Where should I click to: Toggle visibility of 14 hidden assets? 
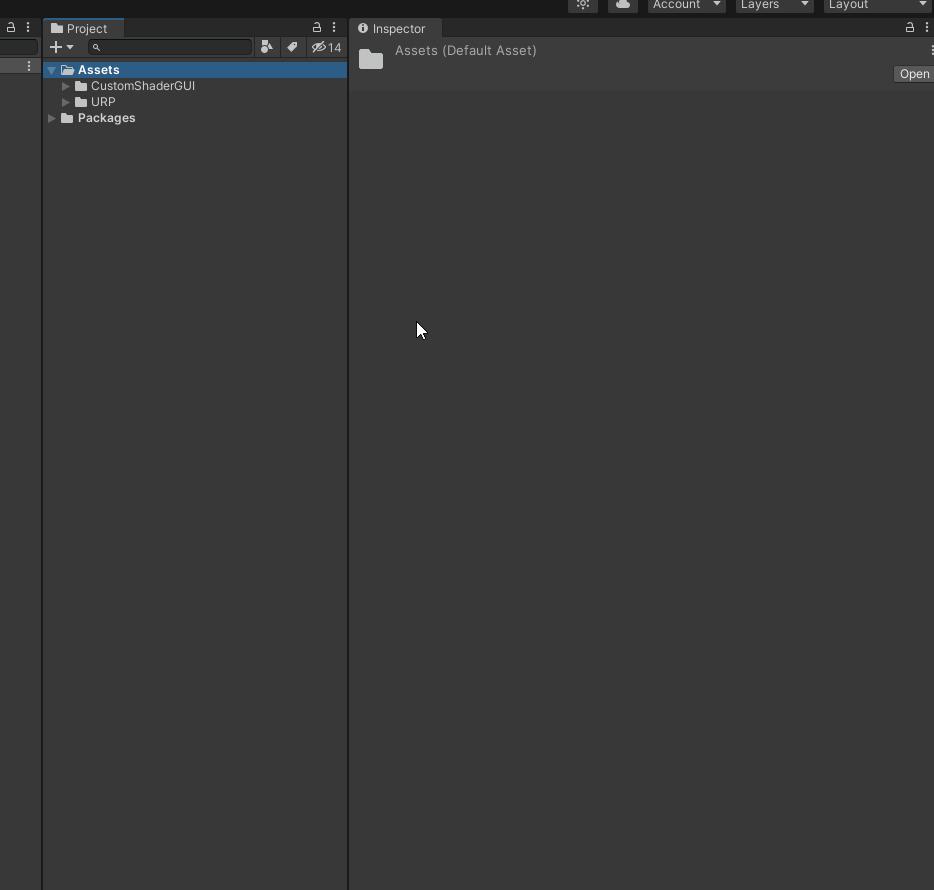click(325, 47)
